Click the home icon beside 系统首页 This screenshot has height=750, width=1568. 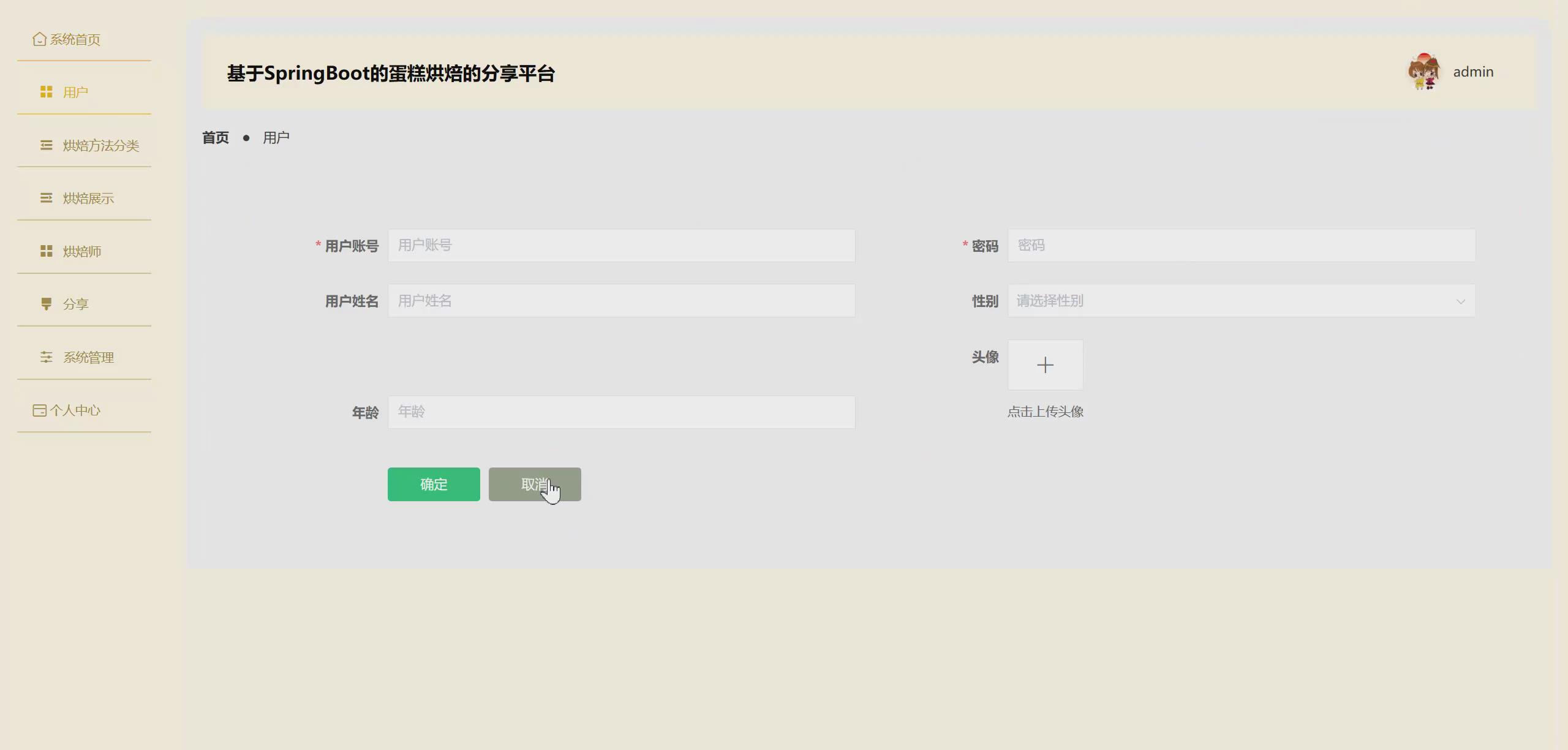click(x=39, y=39)
